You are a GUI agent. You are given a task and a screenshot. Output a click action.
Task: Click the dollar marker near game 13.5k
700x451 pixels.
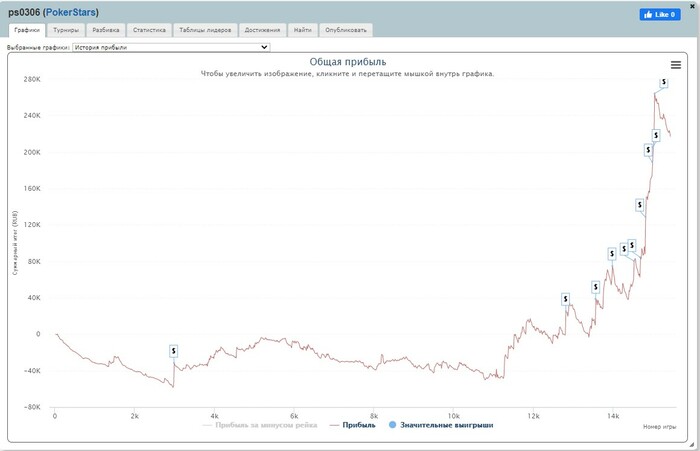click(x=596, y=287)
